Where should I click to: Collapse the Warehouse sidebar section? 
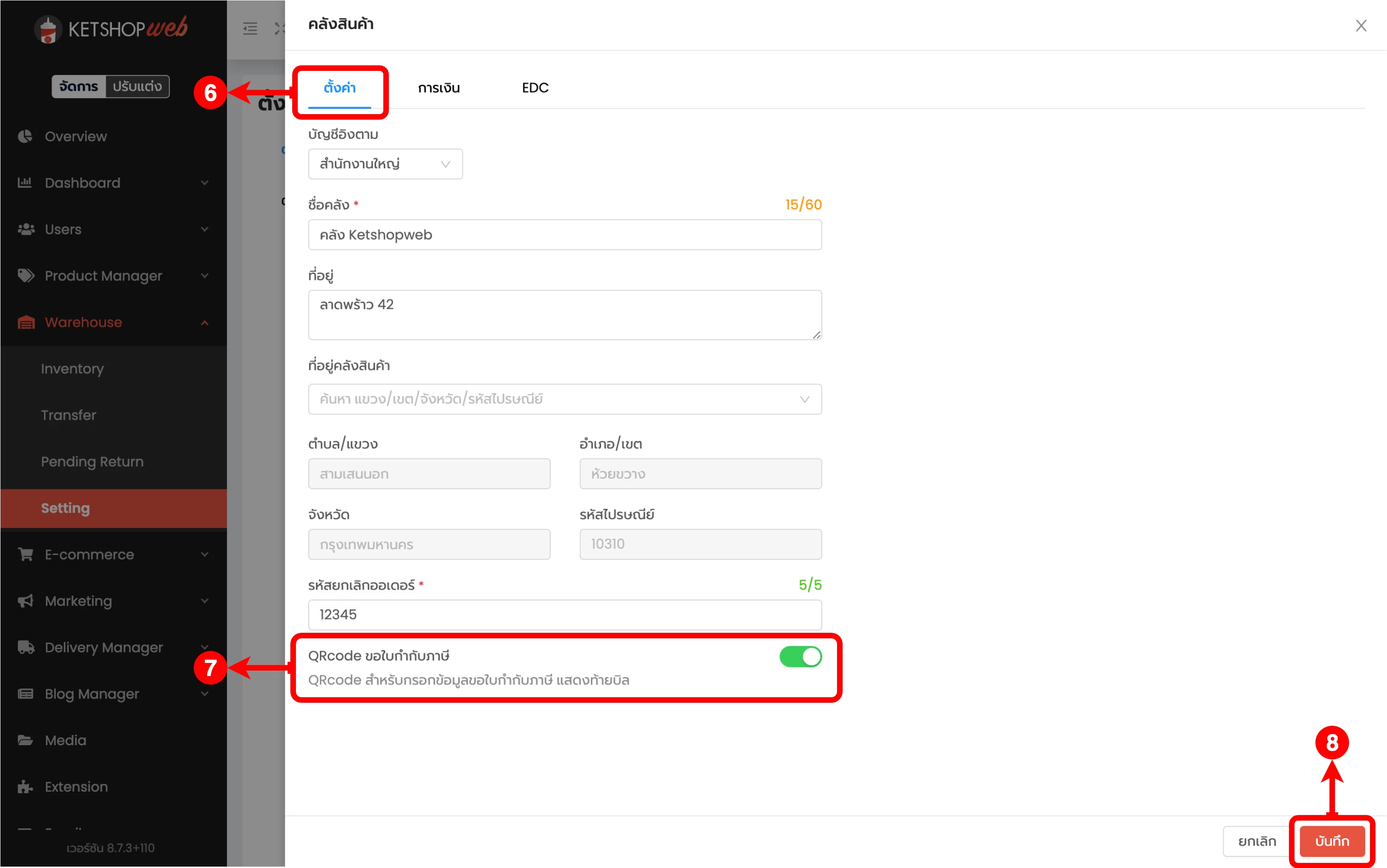point(204,323)
